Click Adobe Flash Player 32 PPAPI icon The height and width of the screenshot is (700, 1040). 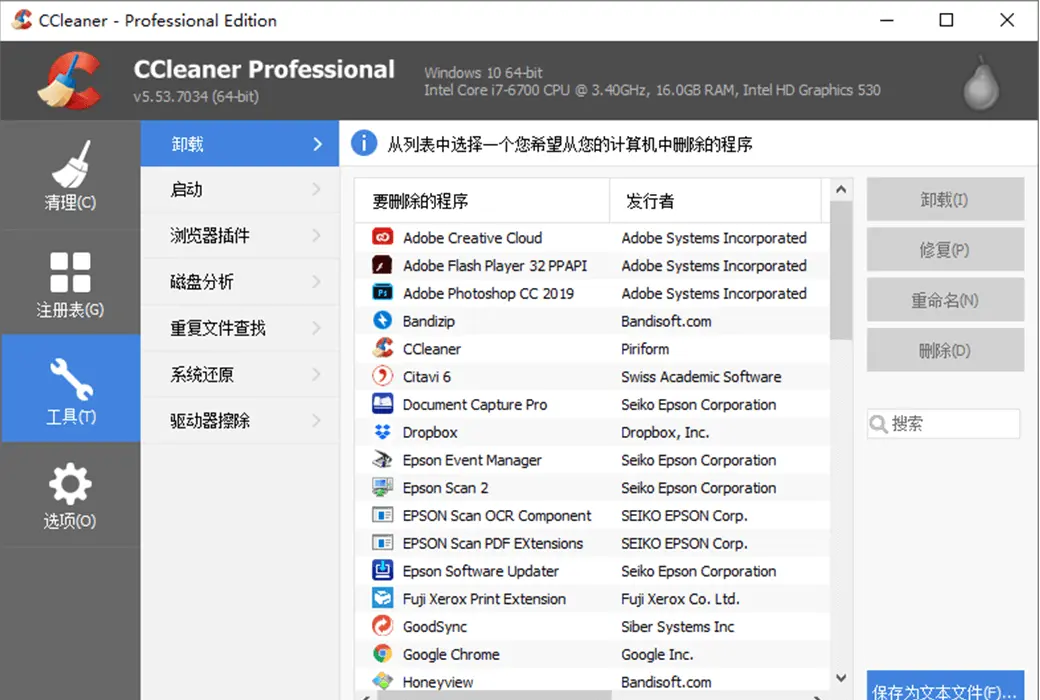pos(382,265)
